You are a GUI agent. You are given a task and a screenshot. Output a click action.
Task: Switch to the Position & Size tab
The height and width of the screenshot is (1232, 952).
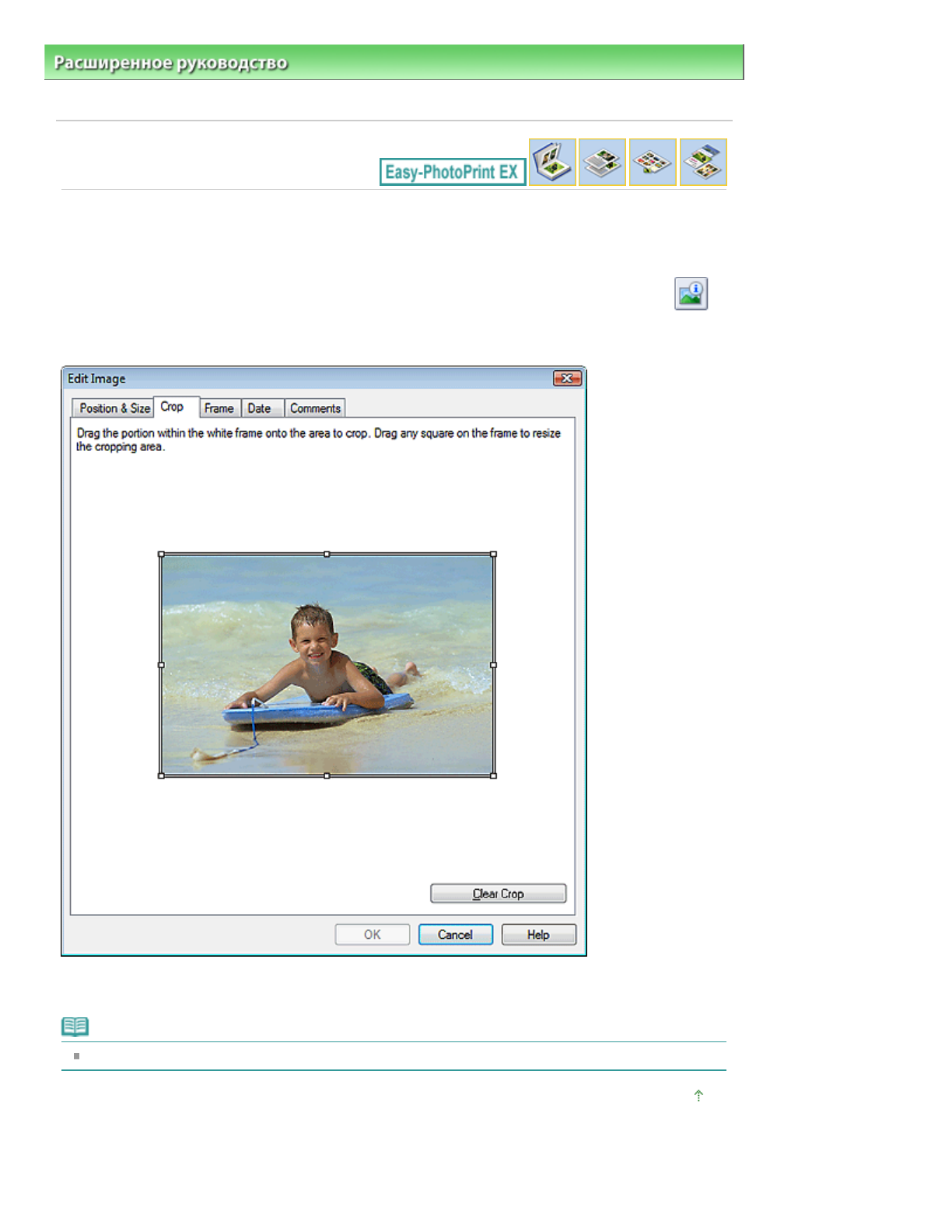114,408
